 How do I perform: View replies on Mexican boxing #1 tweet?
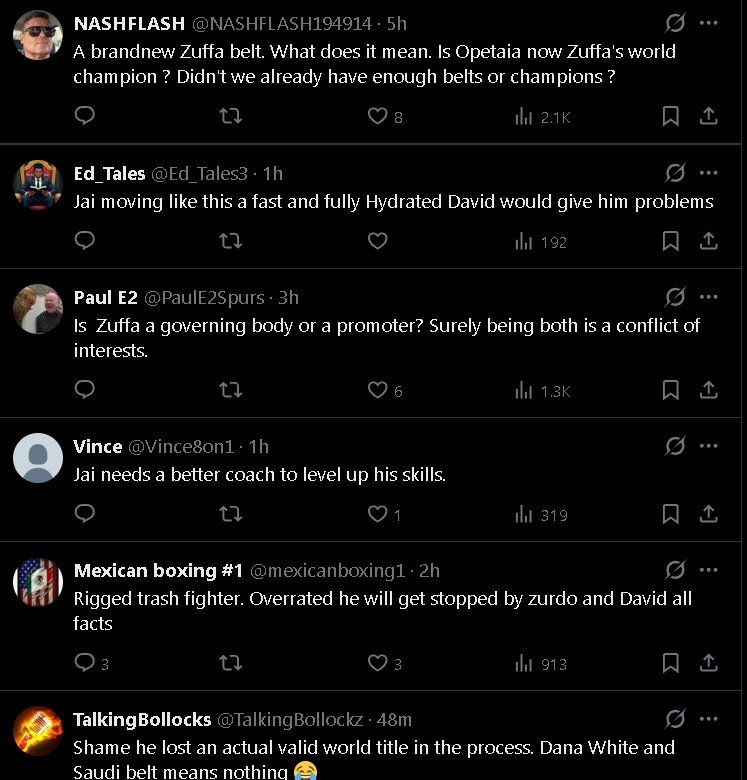pyautogui.click(x=85, y=663)
